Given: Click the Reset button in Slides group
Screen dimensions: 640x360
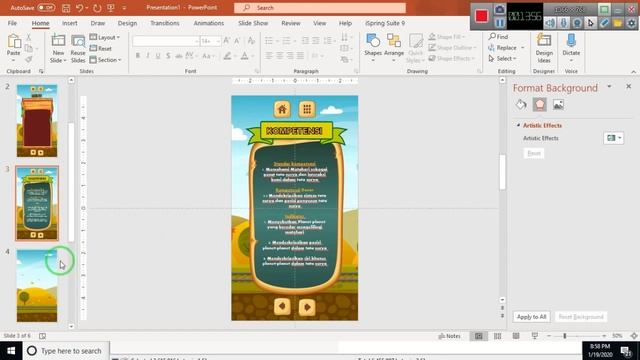Looking at the screenshot, I should point(101,48).
